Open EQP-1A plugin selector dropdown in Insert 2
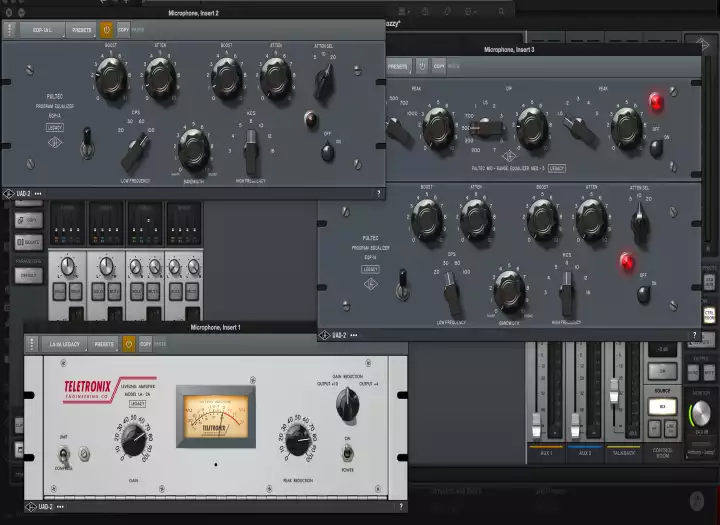This screenshot has height=525, width=720. tap(43, 30)
